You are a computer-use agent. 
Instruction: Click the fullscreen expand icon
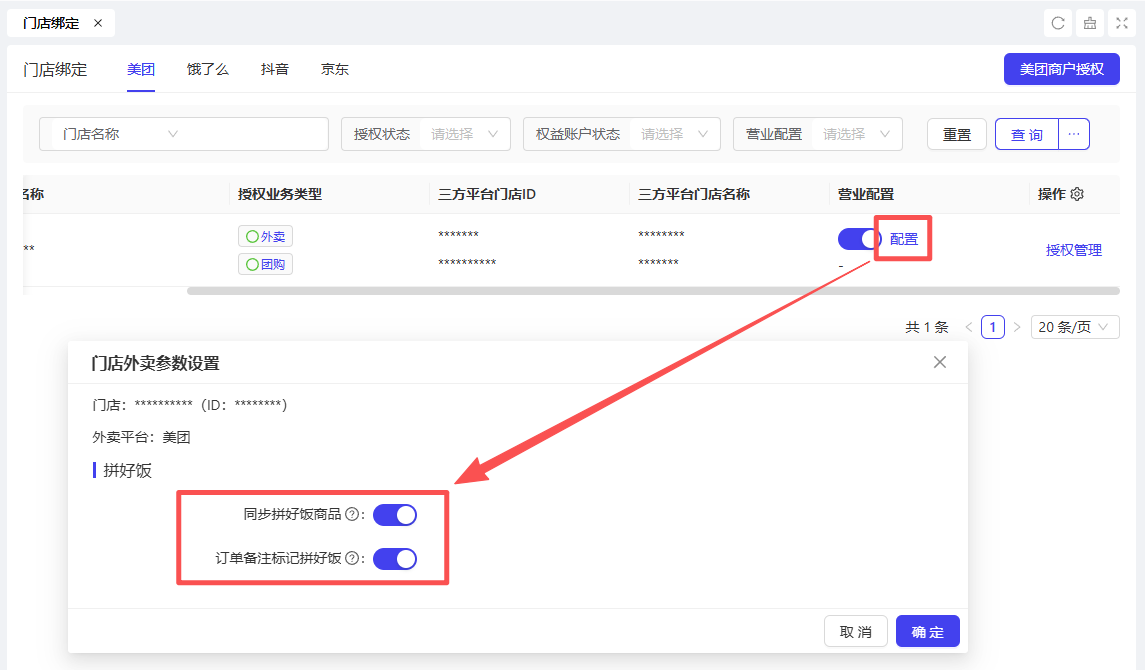[x=1122, y=23]
